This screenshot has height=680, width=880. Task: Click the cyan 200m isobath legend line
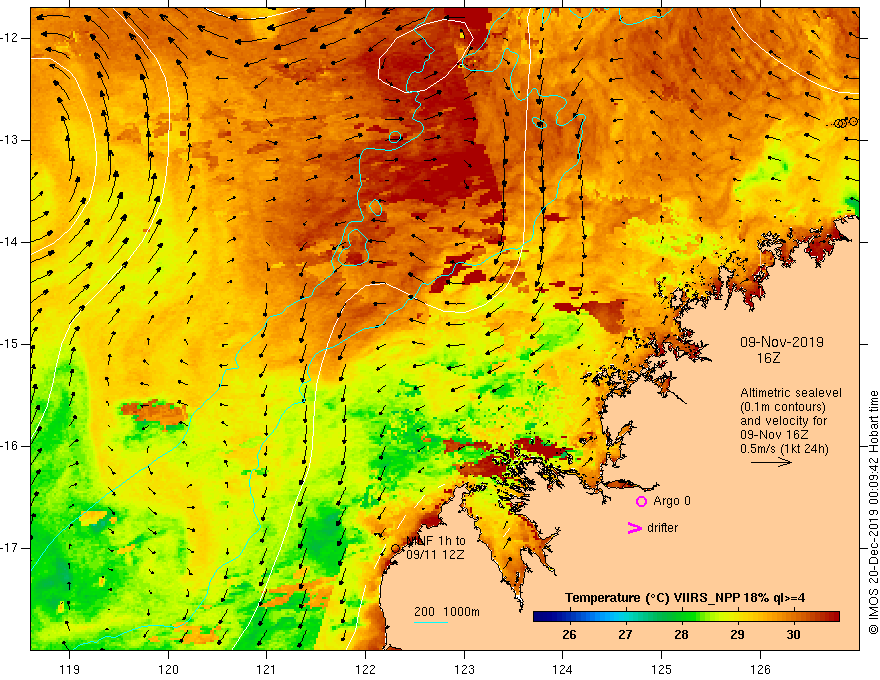[x=430, y=622]
